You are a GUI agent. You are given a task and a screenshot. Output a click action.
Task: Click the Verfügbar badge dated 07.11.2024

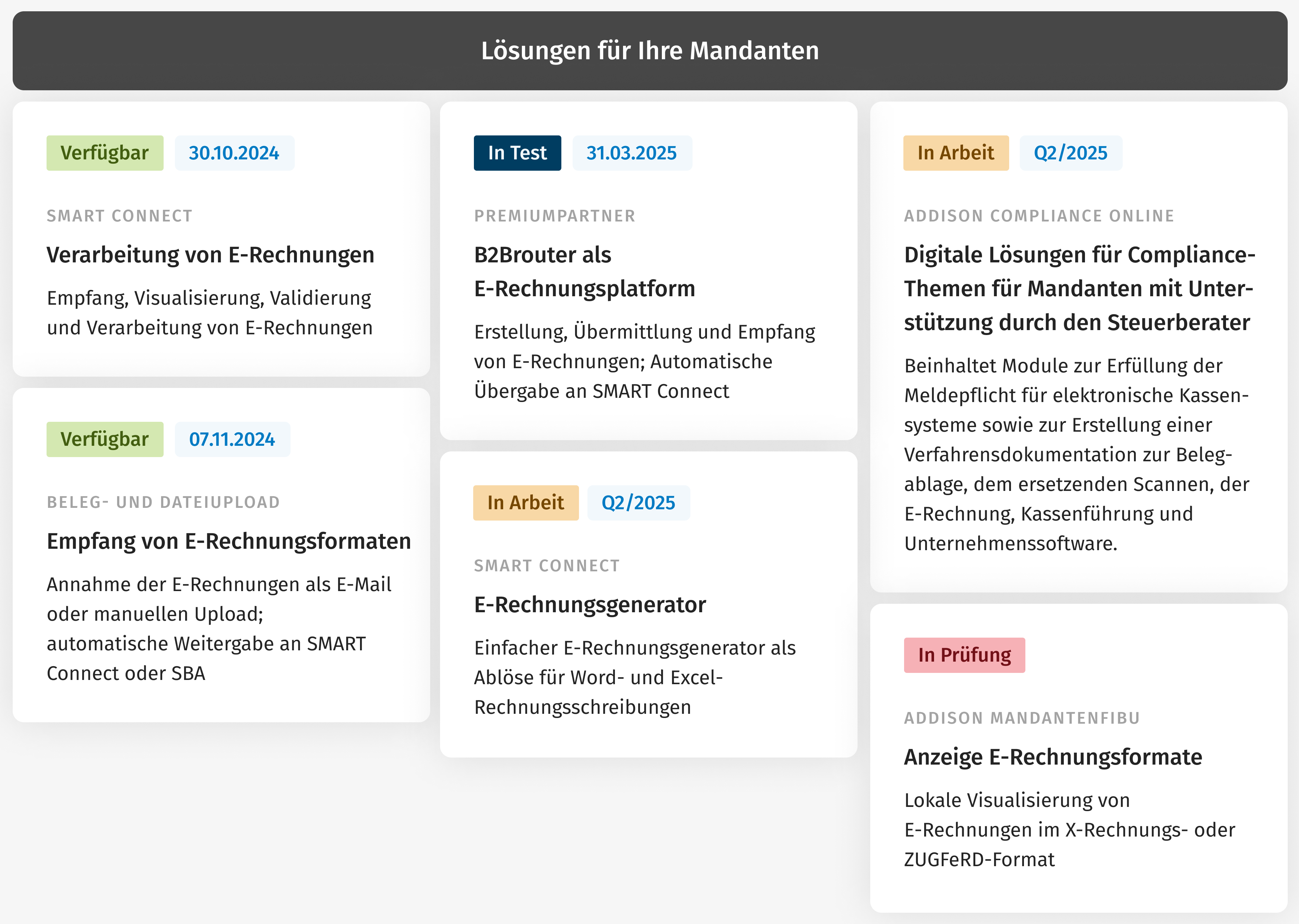click(105, 439)
